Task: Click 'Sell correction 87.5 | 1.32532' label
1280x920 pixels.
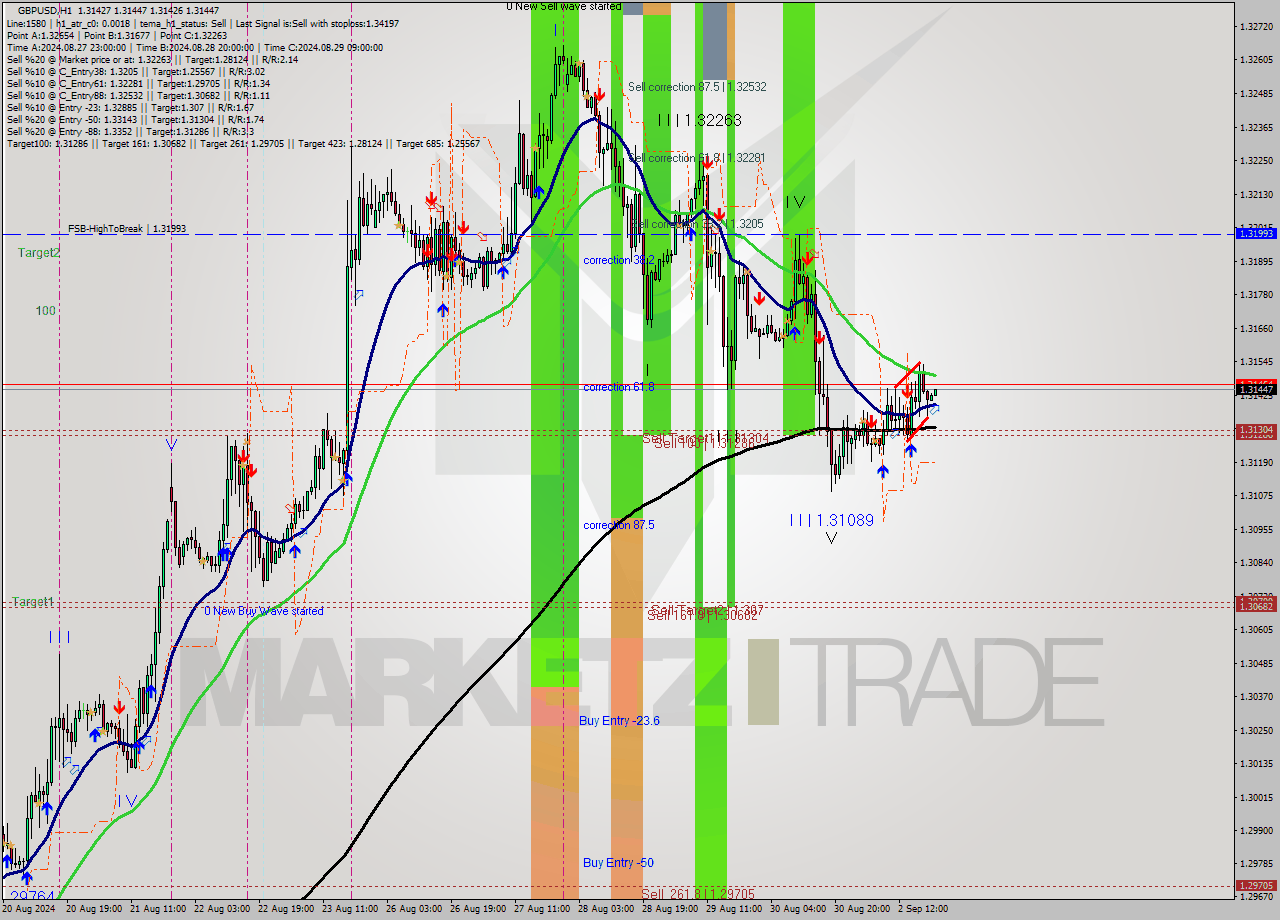Action: [697, 87]
